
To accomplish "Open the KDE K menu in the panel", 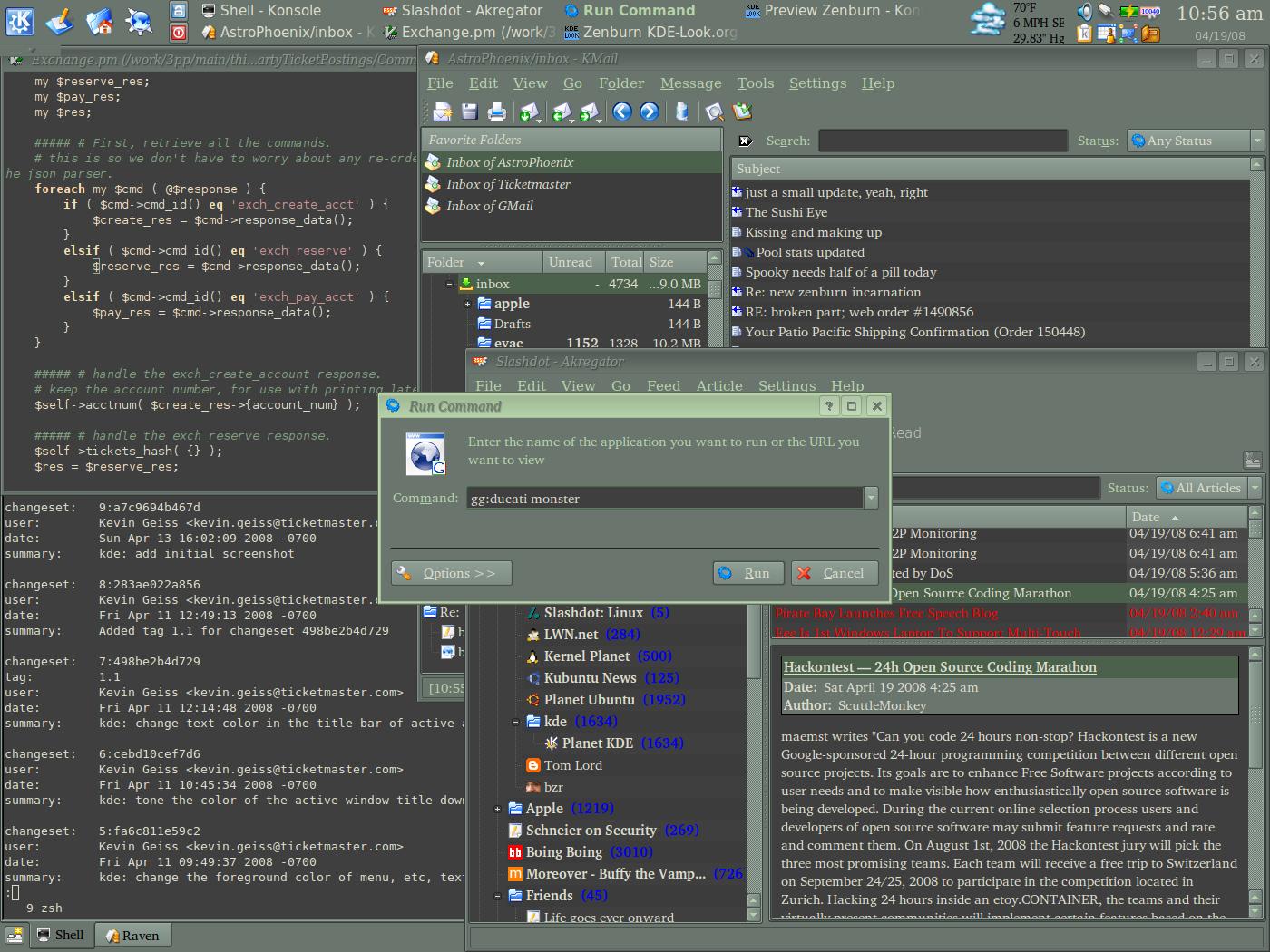I will tap(19, 22).
